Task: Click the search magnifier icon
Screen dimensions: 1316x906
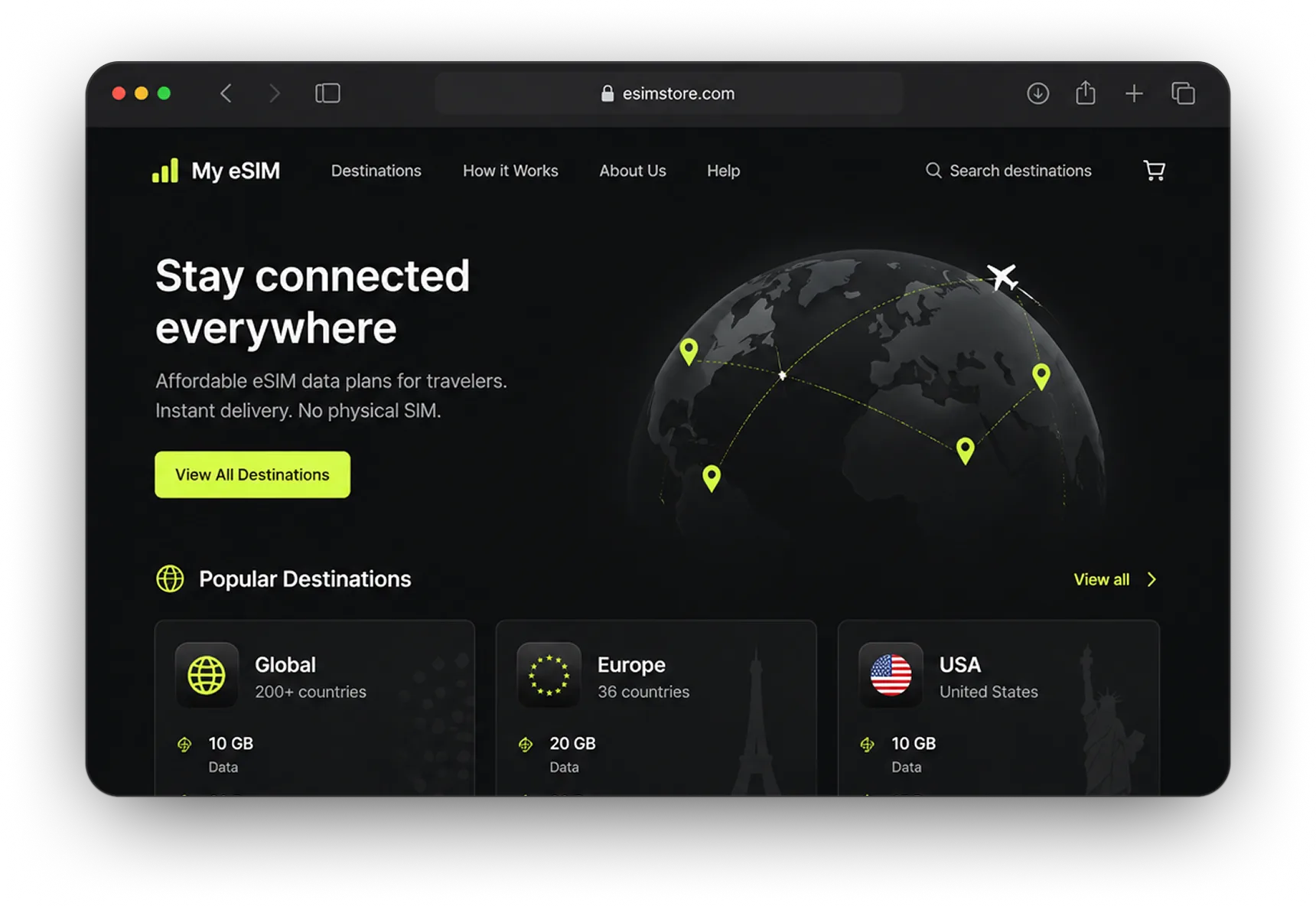Action: pyautogui.click(x=933, y=171)
